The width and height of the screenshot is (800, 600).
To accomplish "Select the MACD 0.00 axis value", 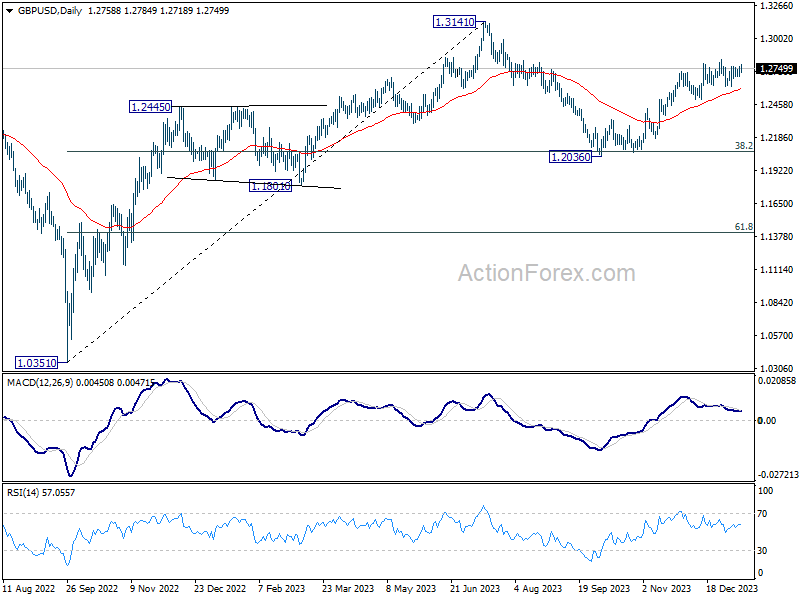I will point(768,420).
